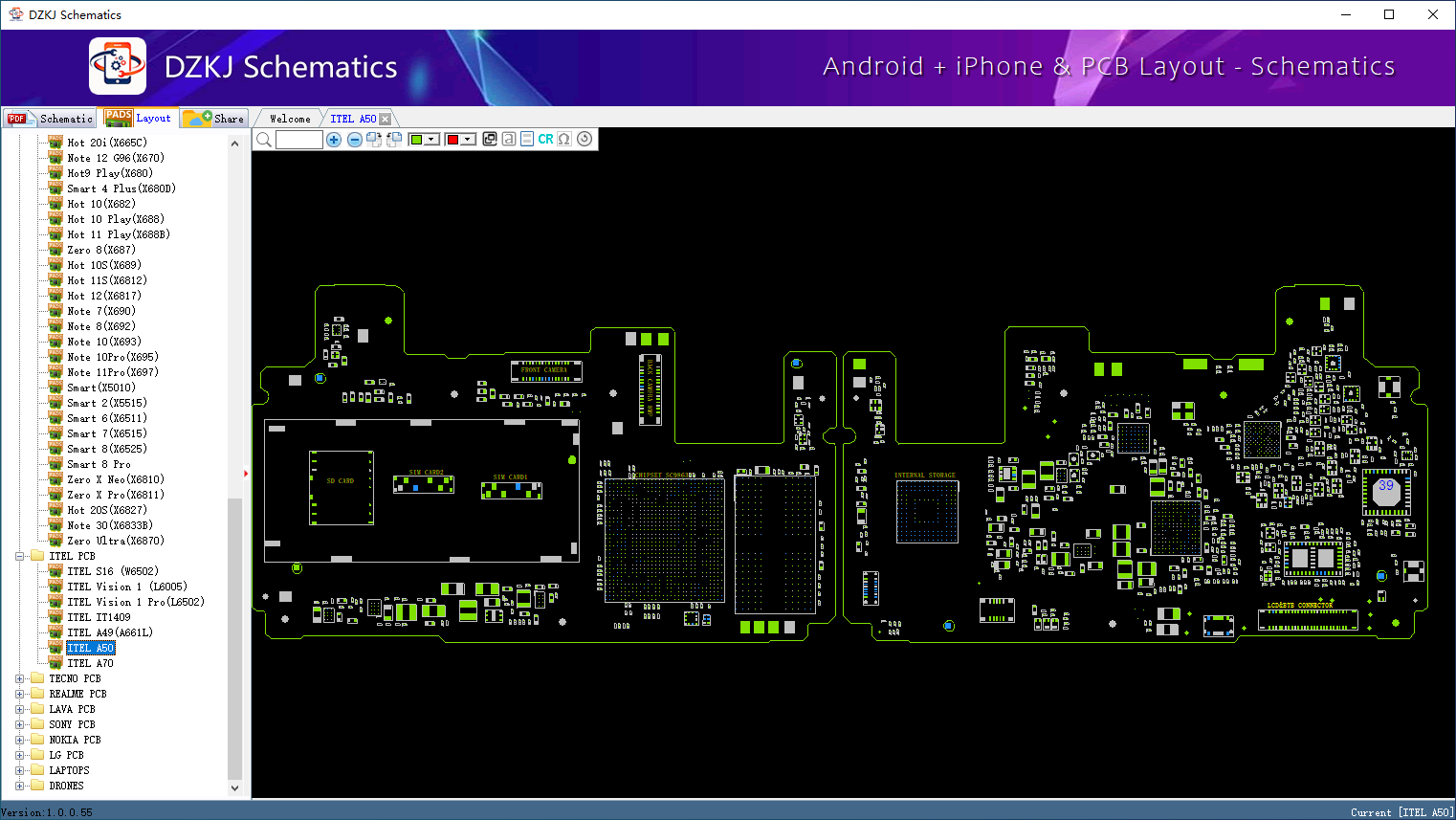The height and width of the screenshot is (820, 1456).
Task: Click the green color swatch in toolbar
Action: pyautogui.click(x=416, y=140)
